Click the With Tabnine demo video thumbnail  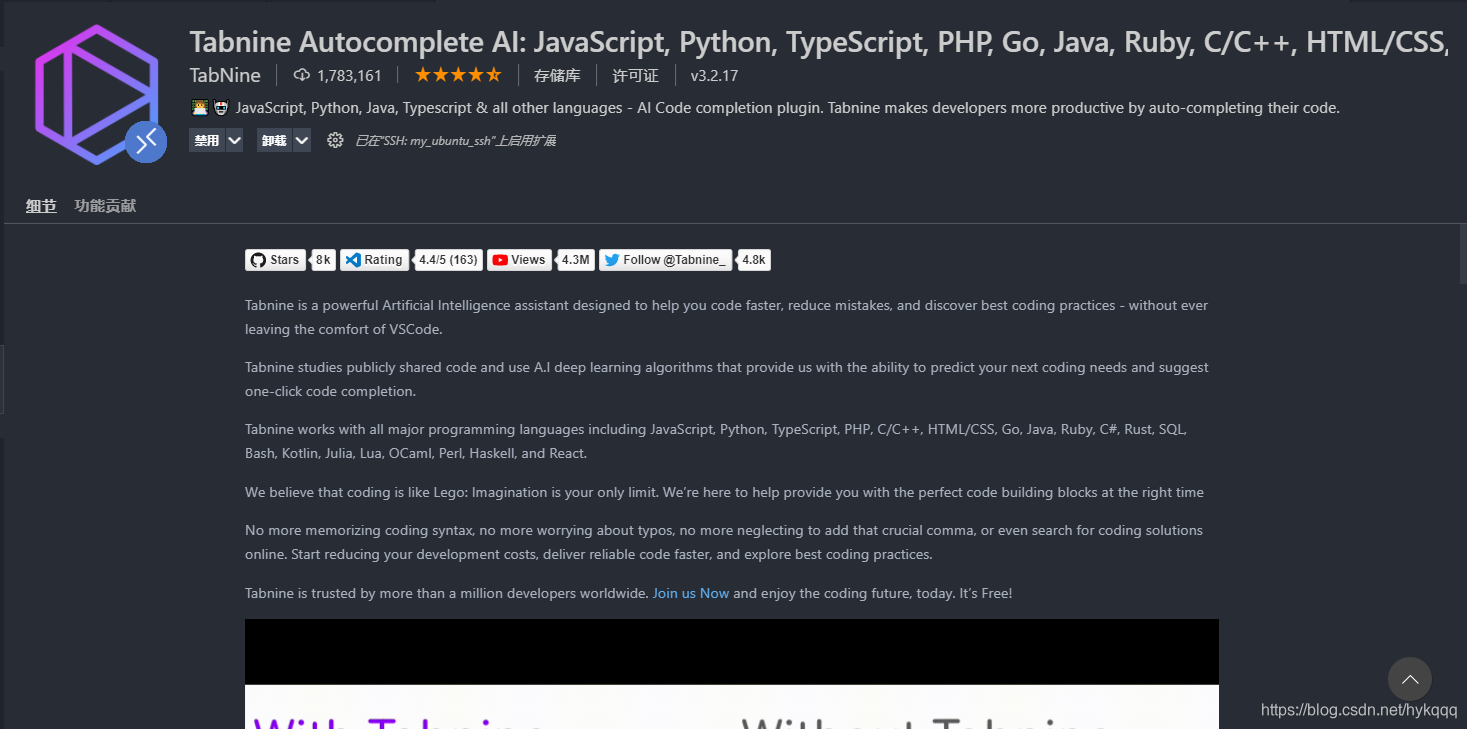click(732, 674)
